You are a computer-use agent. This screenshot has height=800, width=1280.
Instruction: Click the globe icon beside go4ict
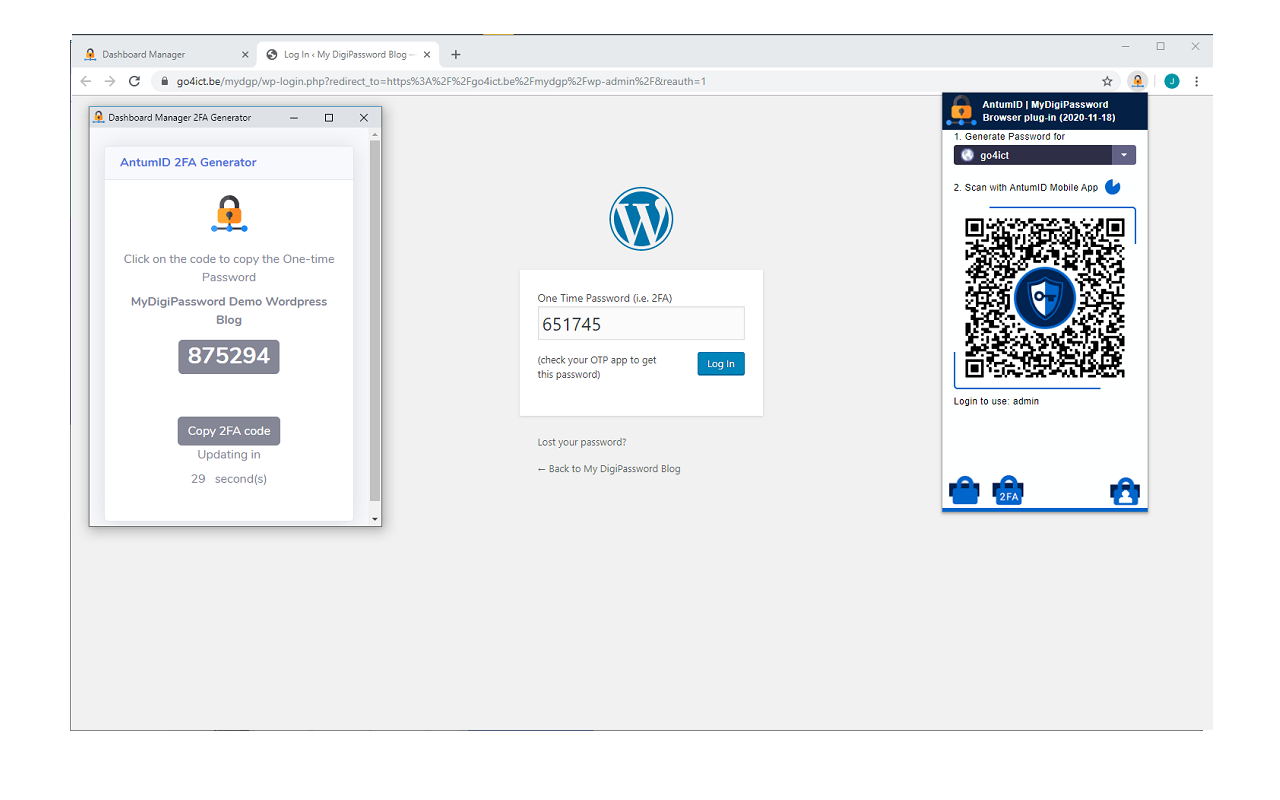tap(966, 155)
